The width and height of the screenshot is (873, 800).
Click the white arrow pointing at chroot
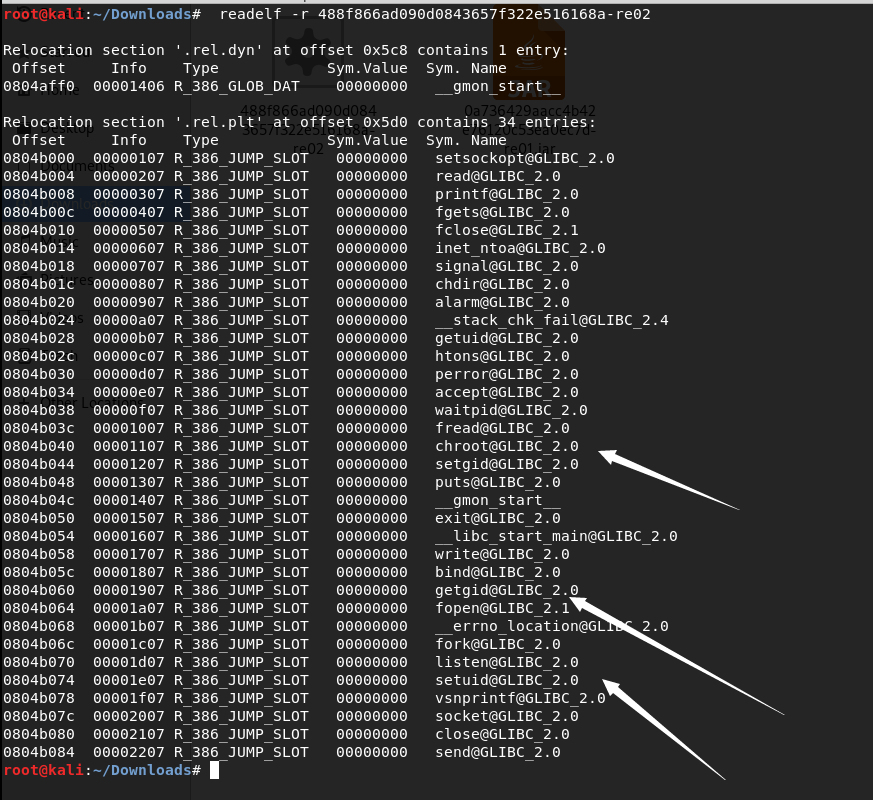[x=668, y=479]
